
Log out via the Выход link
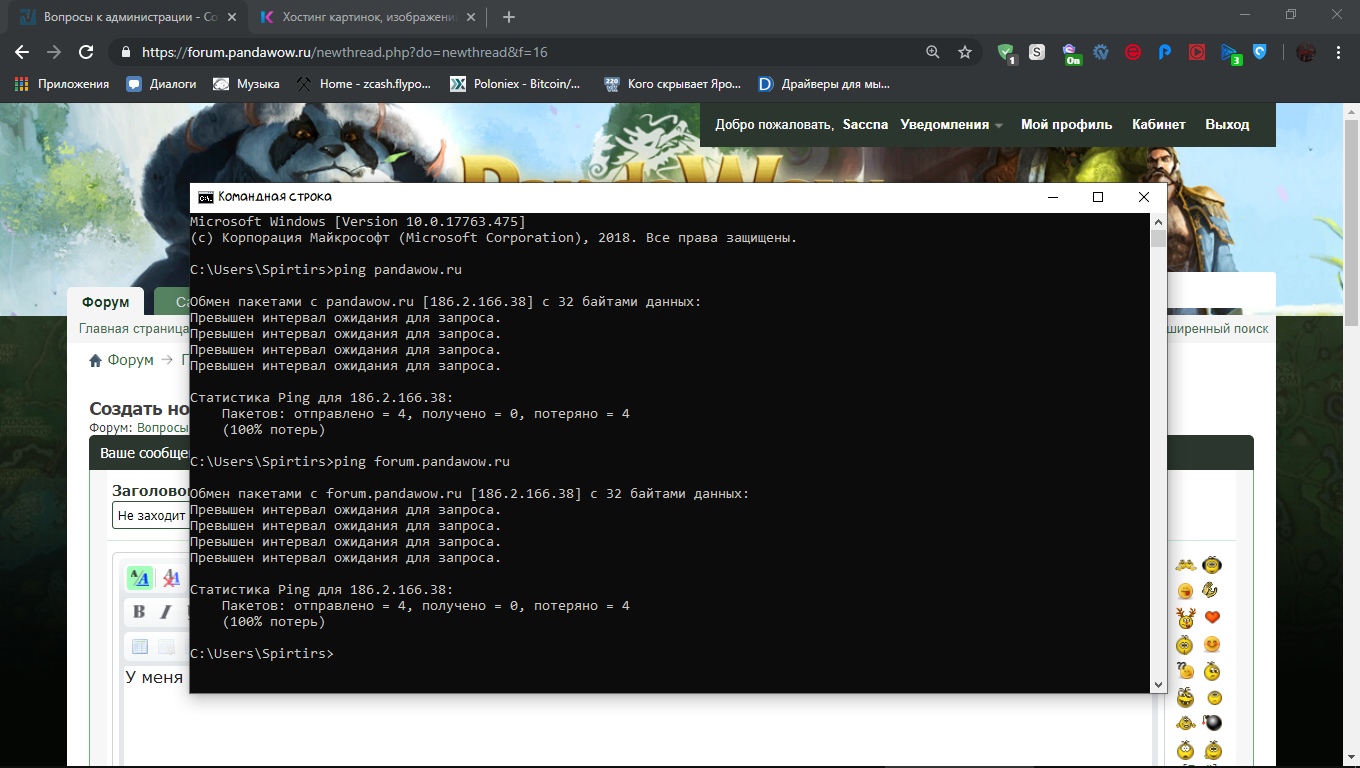click(1227, 125)
